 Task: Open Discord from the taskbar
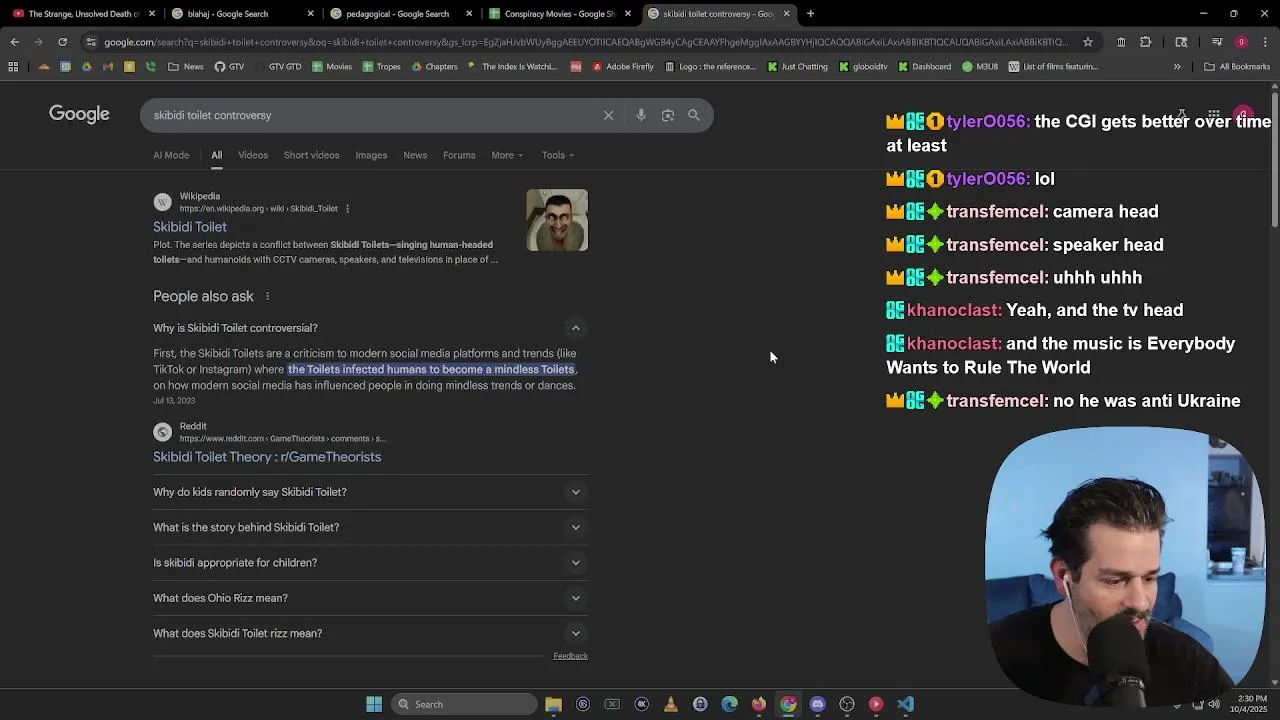pyautogui.click(x=817, y=704)
